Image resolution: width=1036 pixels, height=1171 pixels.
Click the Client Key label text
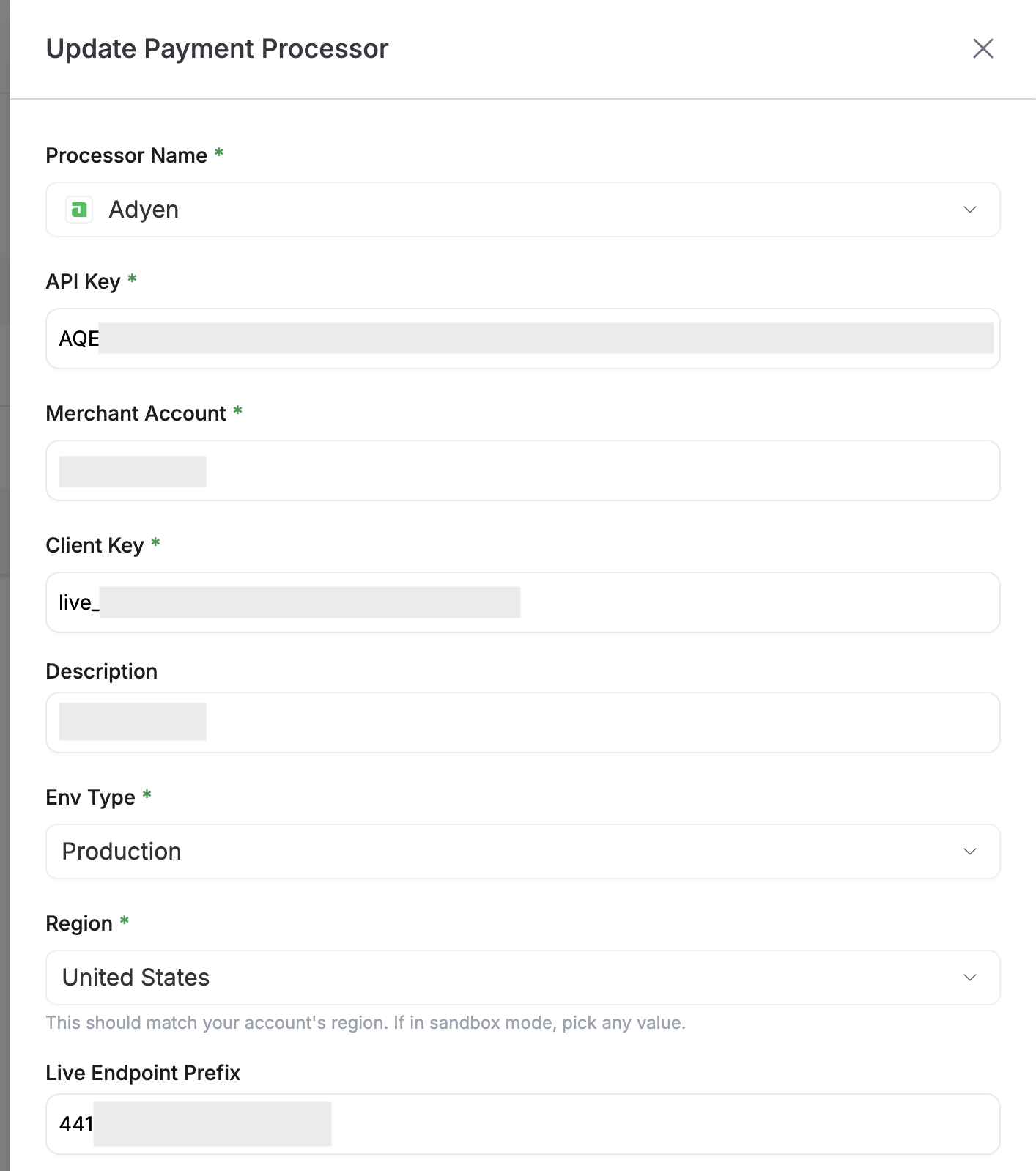tap(95, 545)
